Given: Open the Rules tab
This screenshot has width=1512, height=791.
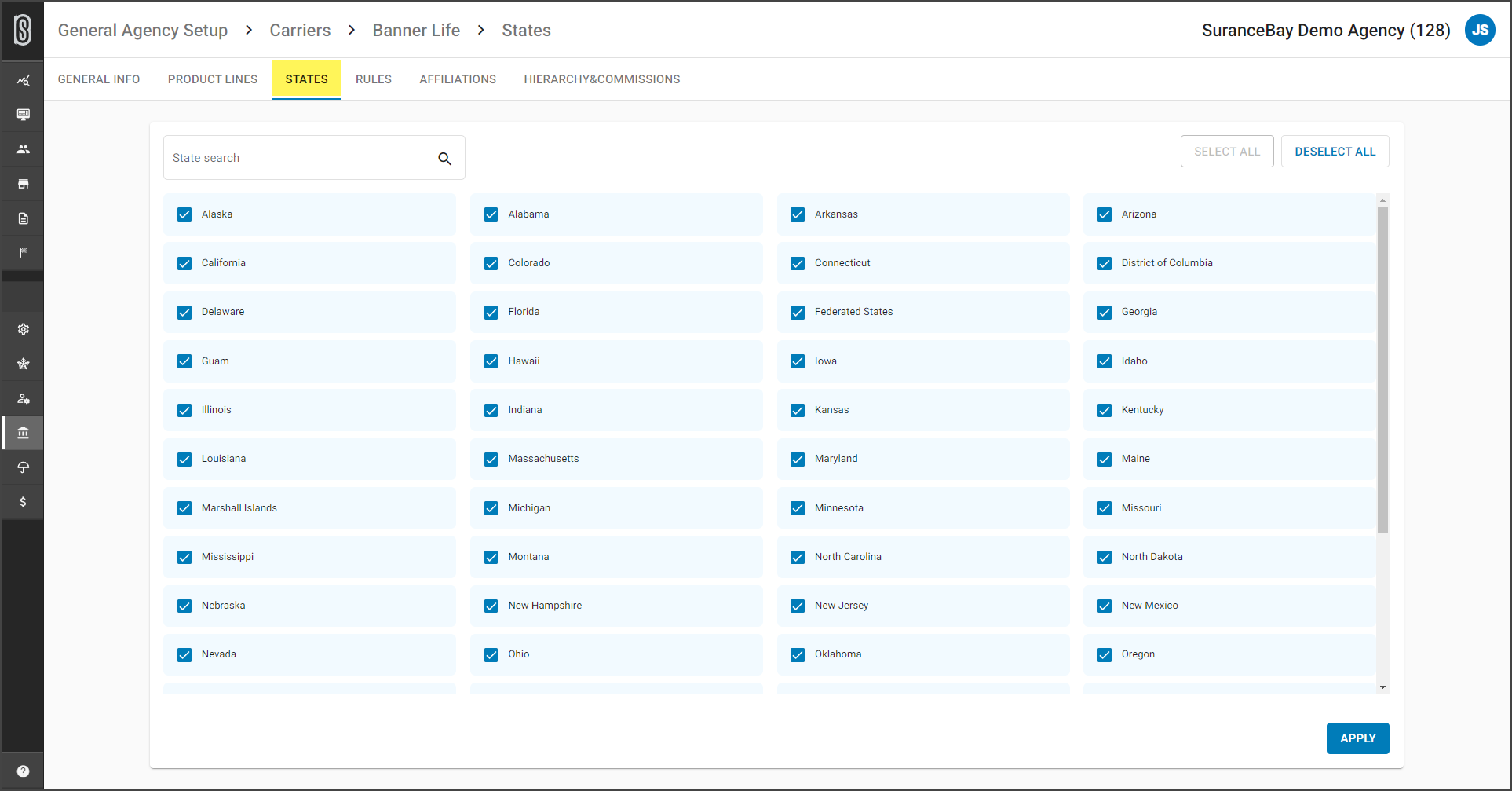Looking at the screenshot, I should click(x=374, y=79).
